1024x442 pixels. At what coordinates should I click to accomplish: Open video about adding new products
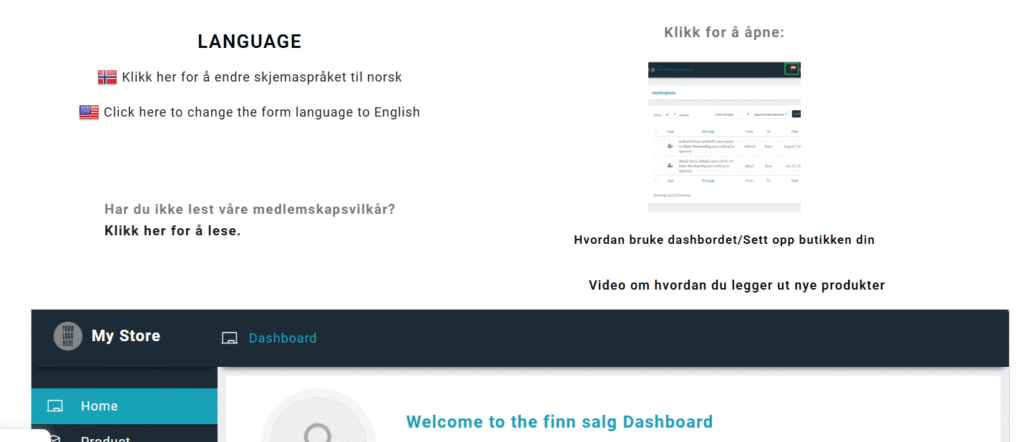click(x=736, y=285)
